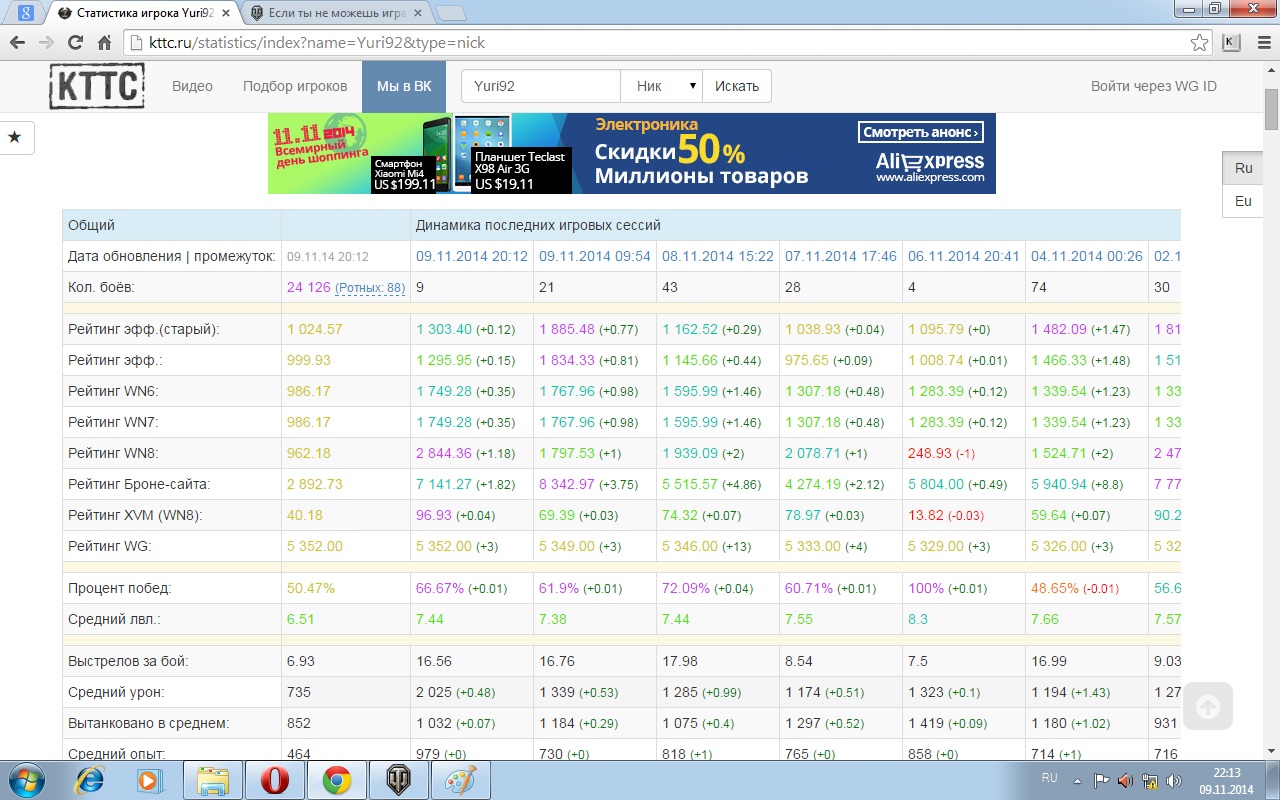
Task: Open a new browser tab
Action: (x=451, y=13)
